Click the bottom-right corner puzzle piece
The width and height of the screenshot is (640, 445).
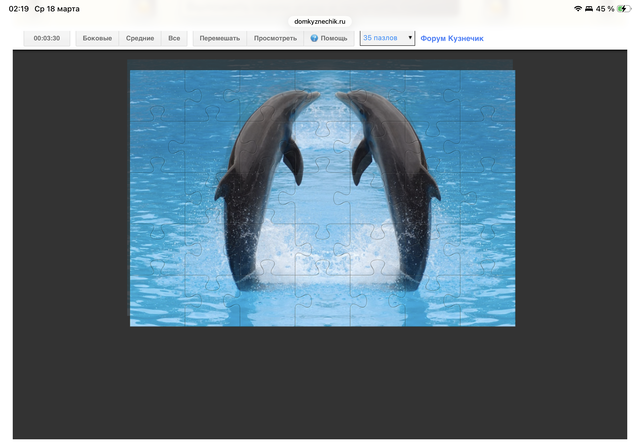click(x=487, y=300)
